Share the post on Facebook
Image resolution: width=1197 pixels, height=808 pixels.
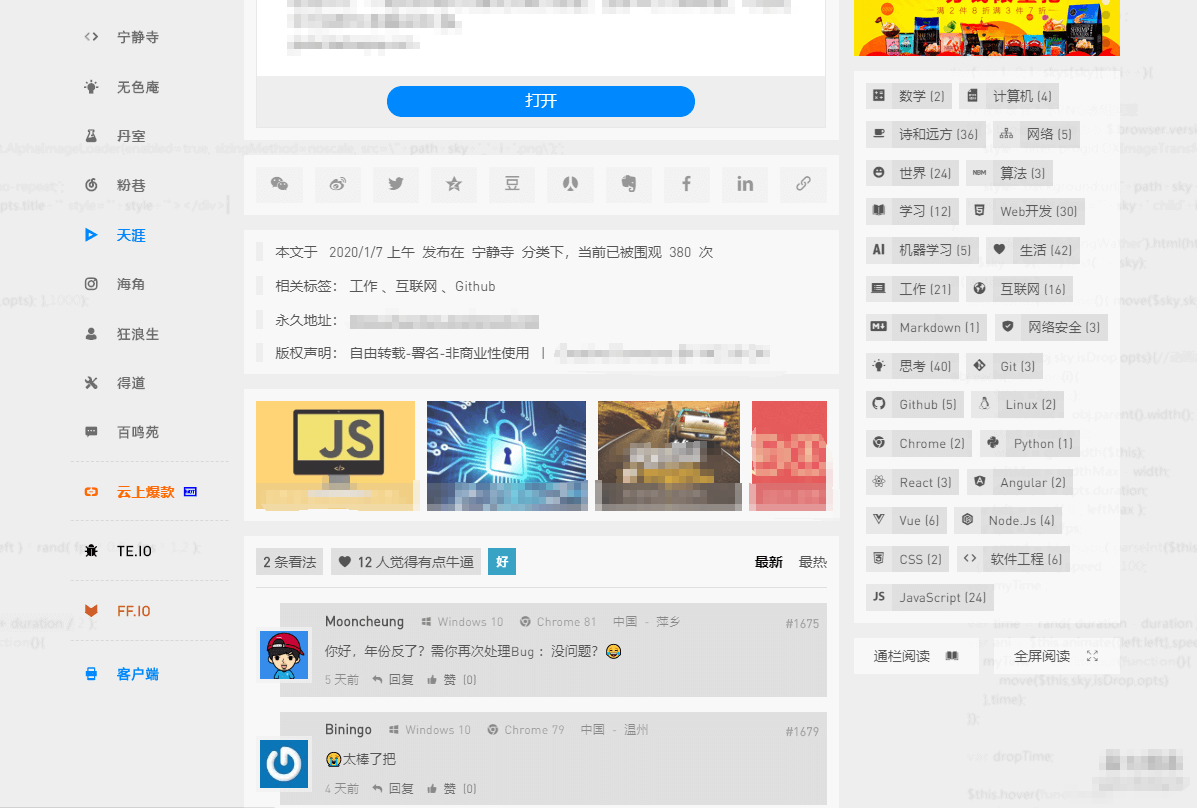tap(686, 184)
